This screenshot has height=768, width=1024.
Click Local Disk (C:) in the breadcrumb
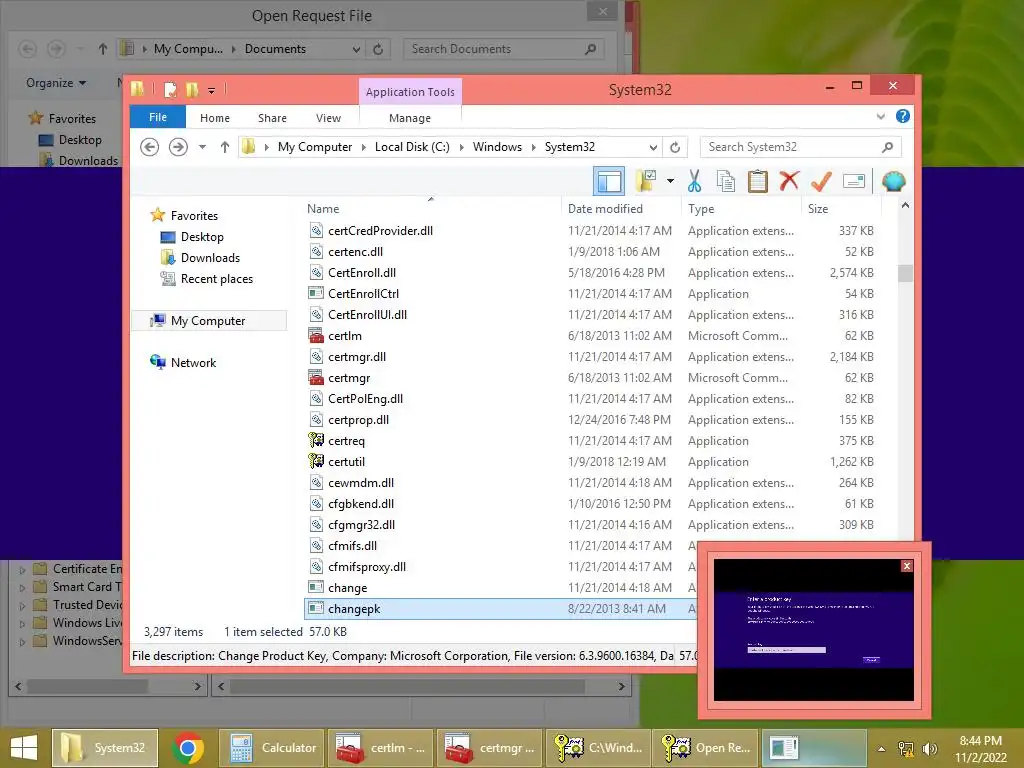pos(412,147)
